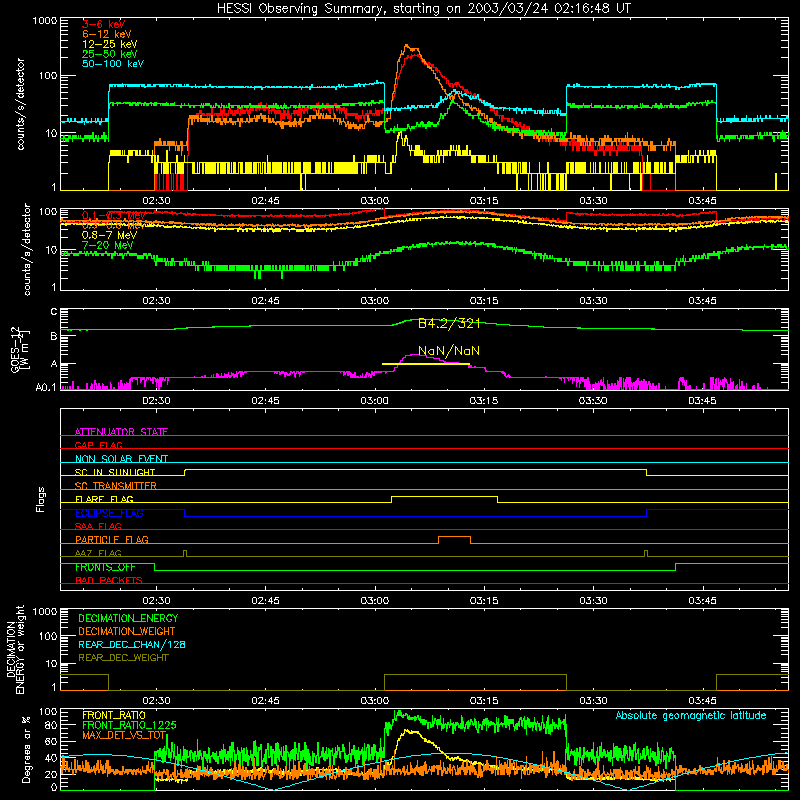Click the B4.2/321 flare class annotation
The image size is (800, 800).
pyautogui.click(x=449, y=323)
